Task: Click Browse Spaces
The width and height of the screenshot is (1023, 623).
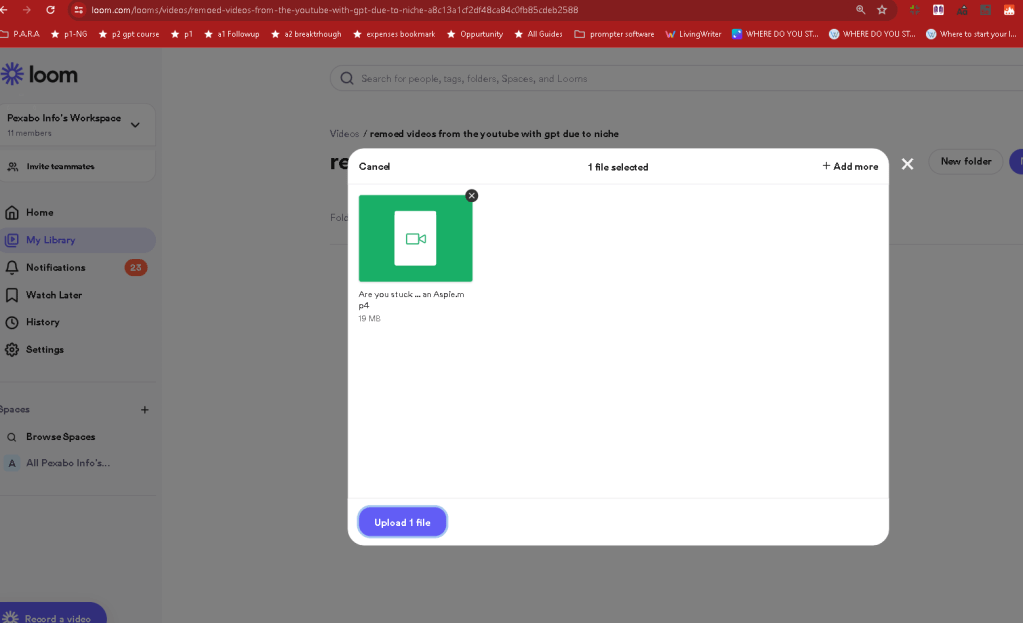Action: pos(61,436)
